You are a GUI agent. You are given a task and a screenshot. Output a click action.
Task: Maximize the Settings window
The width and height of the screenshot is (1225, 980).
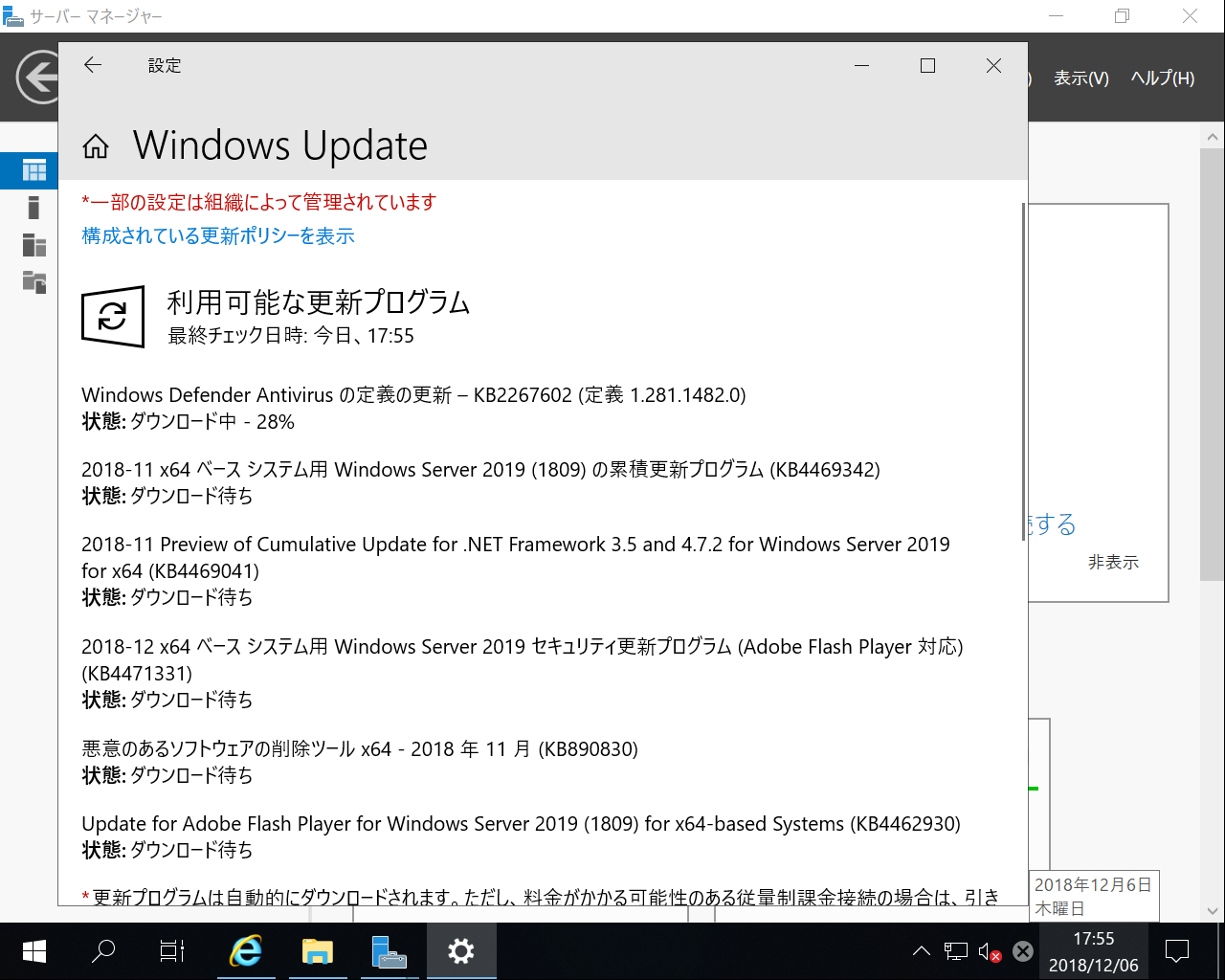point(927,65)
